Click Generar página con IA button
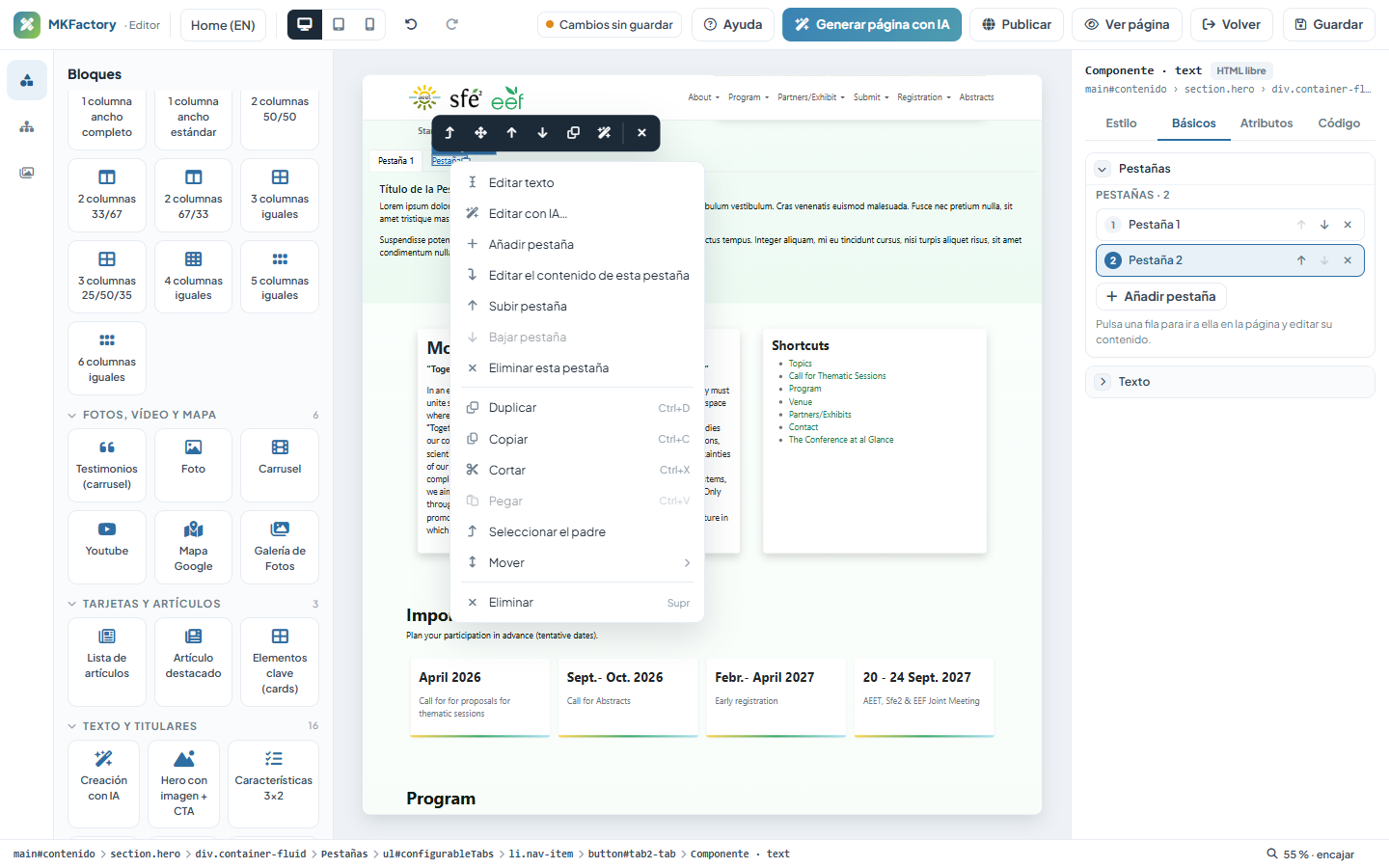 pyautogui.click(x=872, y=24)
